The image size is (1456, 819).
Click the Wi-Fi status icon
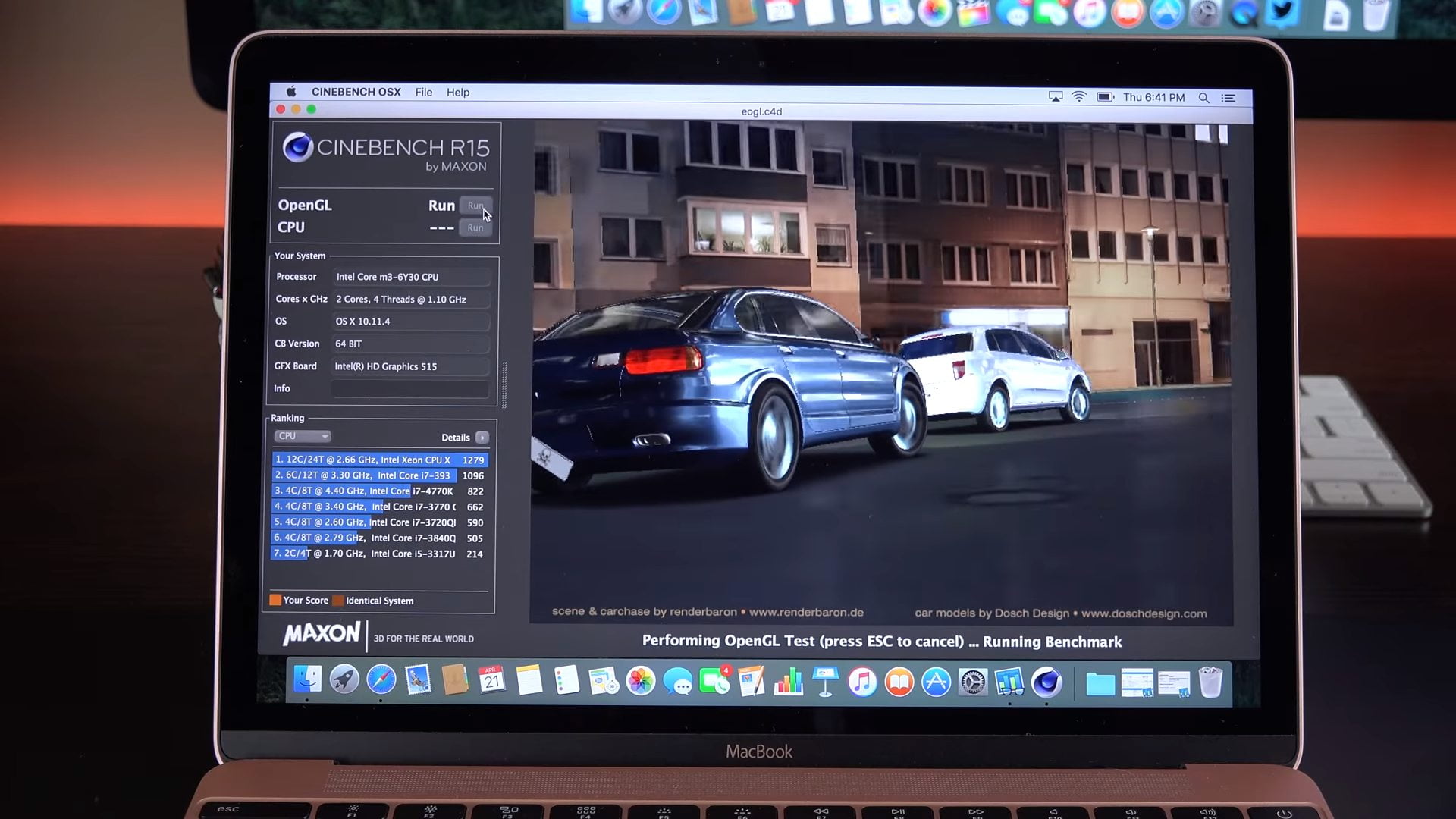click(x=1079, y=97)
